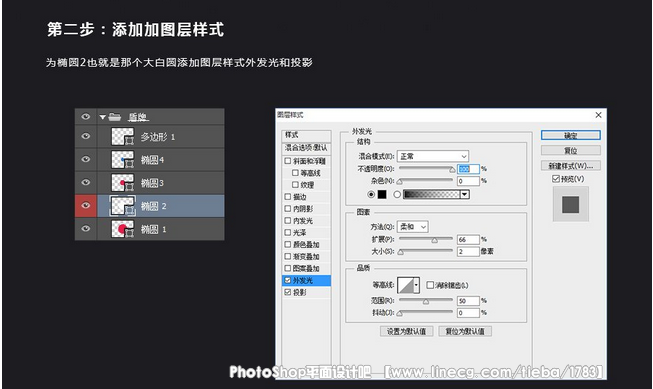Uncheck the 预览(V) checkbox
The image size is (653, 389).
pos(556,179)
